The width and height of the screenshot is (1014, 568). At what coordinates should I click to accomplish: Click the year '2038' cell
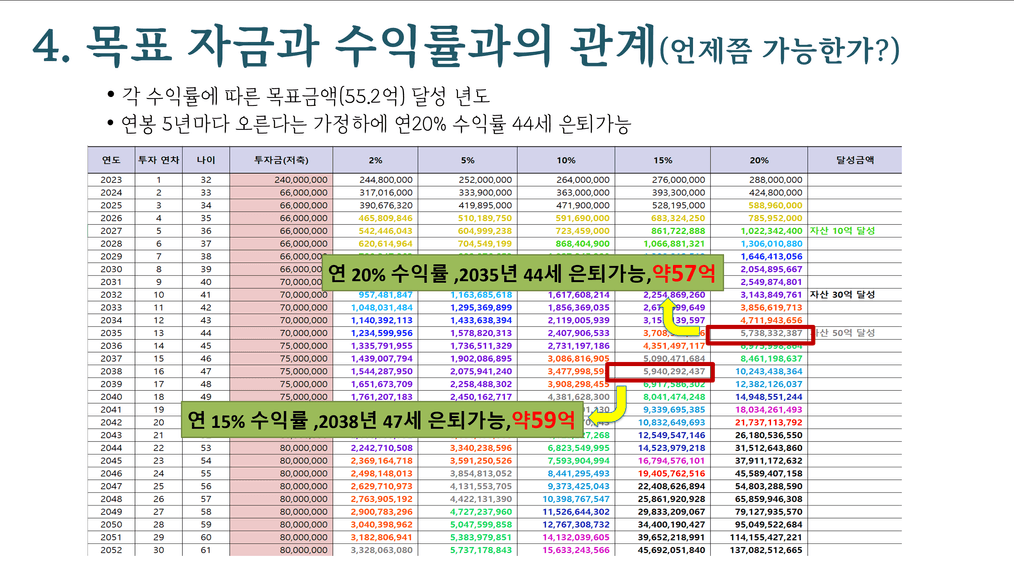pos(111,371)
